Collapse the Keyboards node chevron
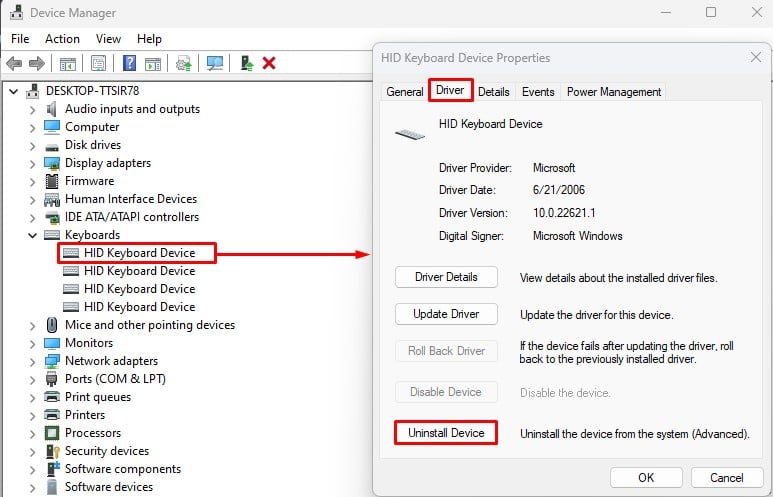Screen dimensions: 773x497 33,235
